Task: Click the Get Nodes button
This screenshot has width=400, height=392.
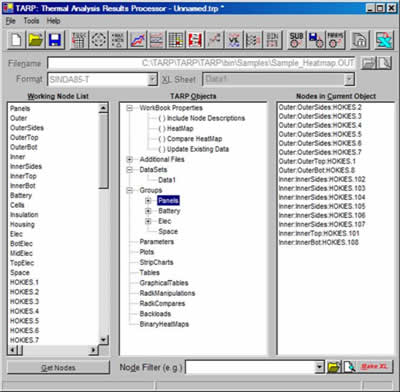Action: [x=58, y=368]
